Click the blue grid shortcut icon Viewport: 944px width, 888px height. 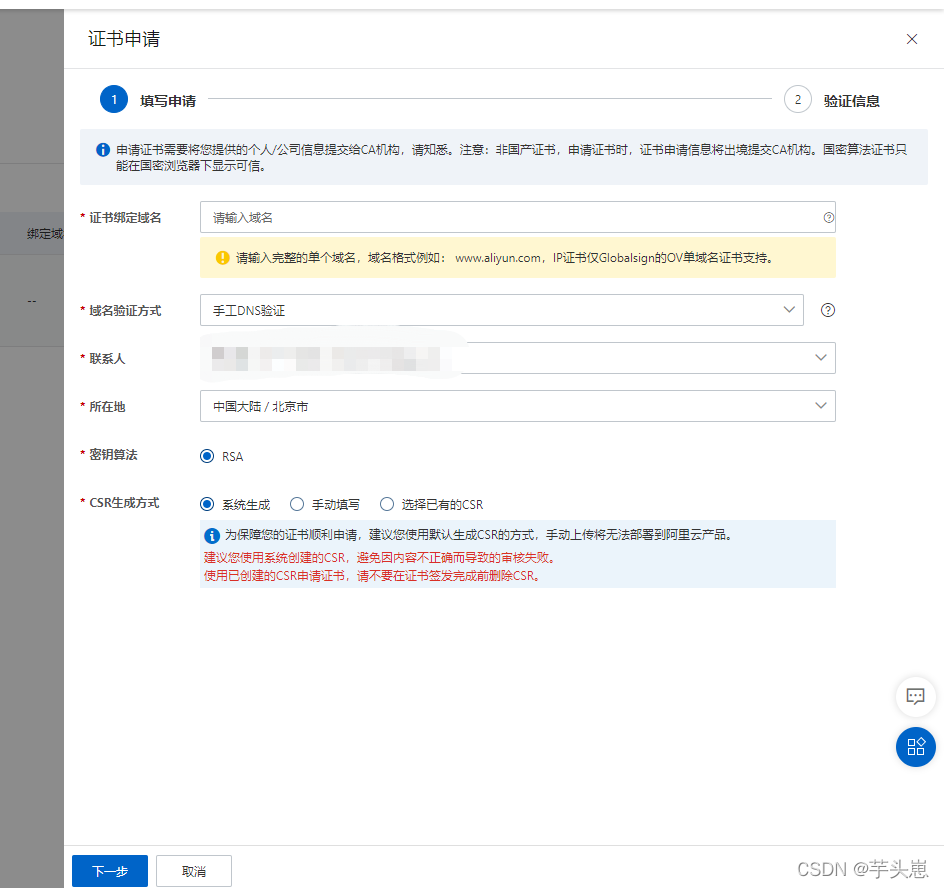[916, 747]
